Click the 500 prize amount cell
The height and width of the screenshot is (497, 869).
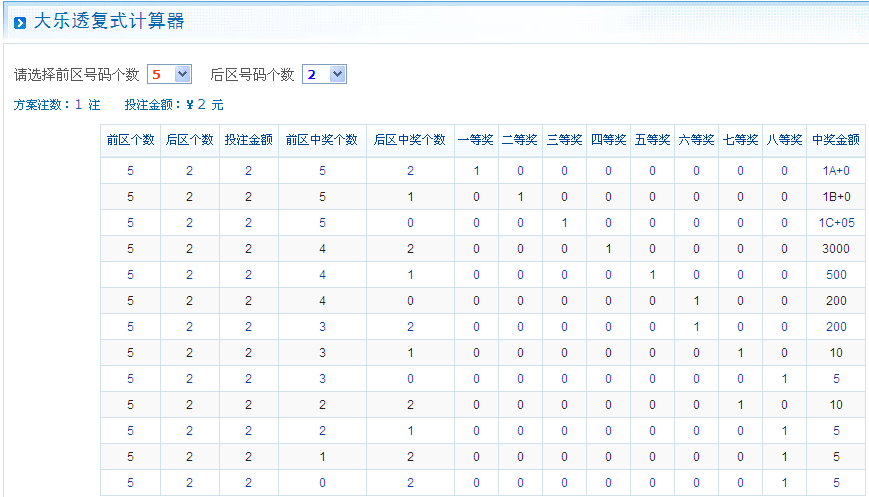(836, 275)
